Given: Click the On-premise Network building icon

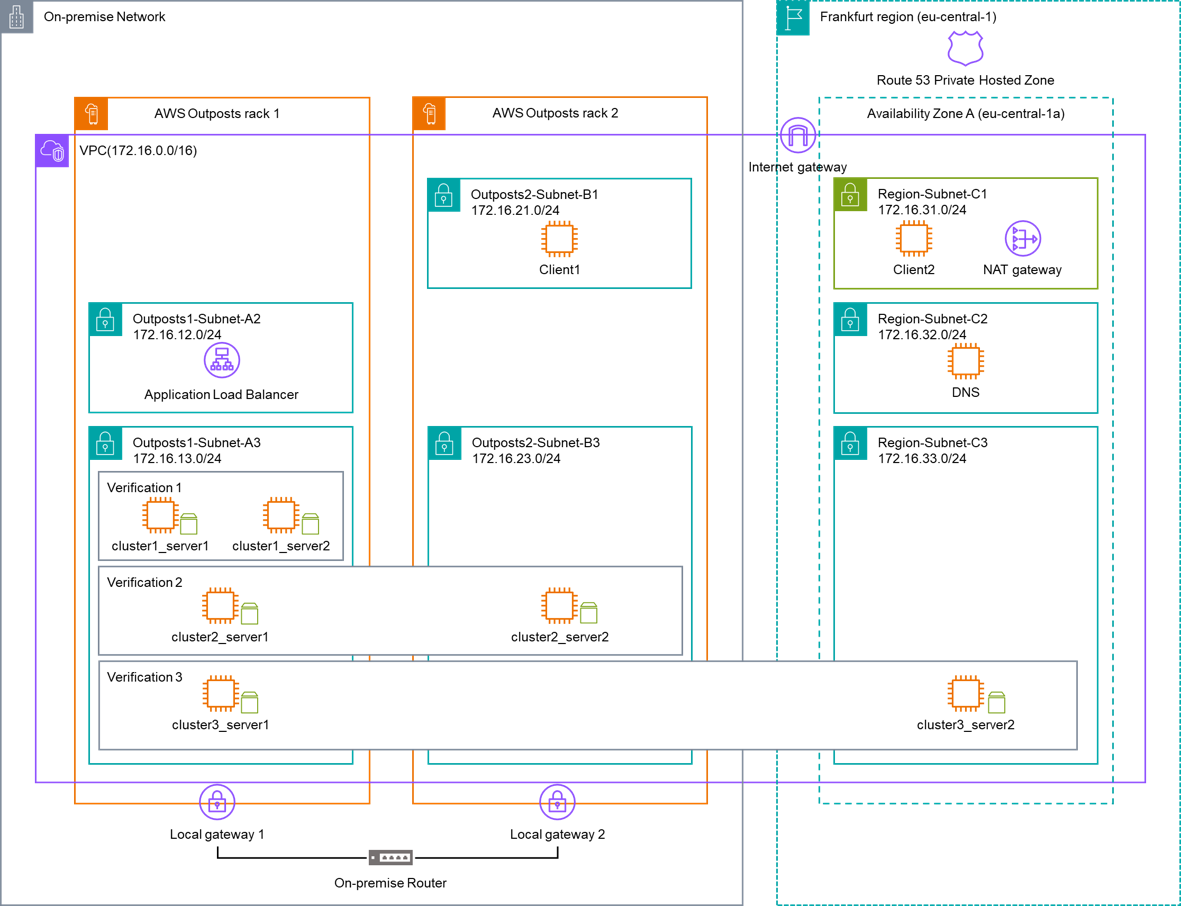Looking at the screenshot, I should click(x=17, y=17).
